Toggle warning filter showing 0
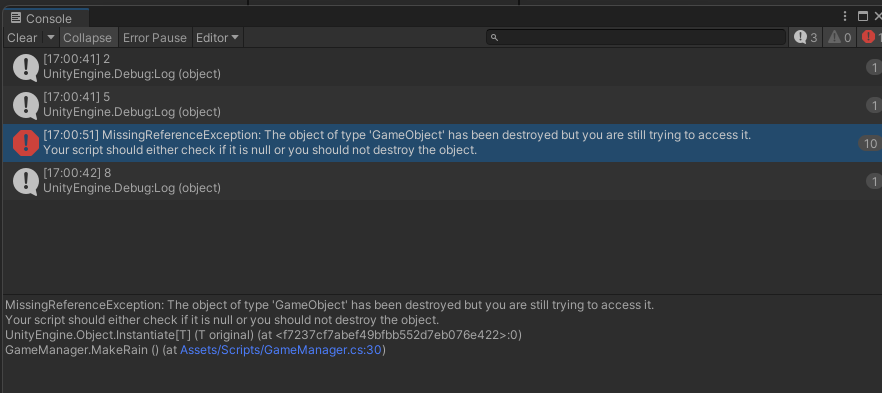Screen dimensions: 882x393 click(x=839, y=38)
